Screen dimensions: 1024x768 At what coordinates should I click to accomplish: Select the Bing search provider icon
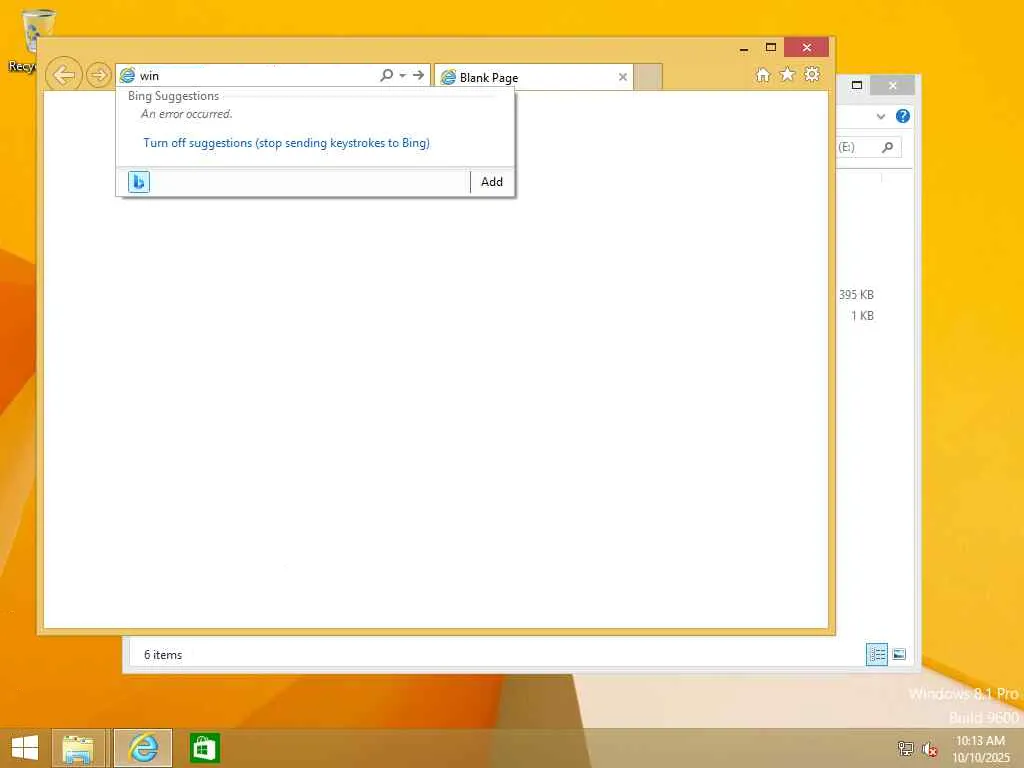point(139,182)
